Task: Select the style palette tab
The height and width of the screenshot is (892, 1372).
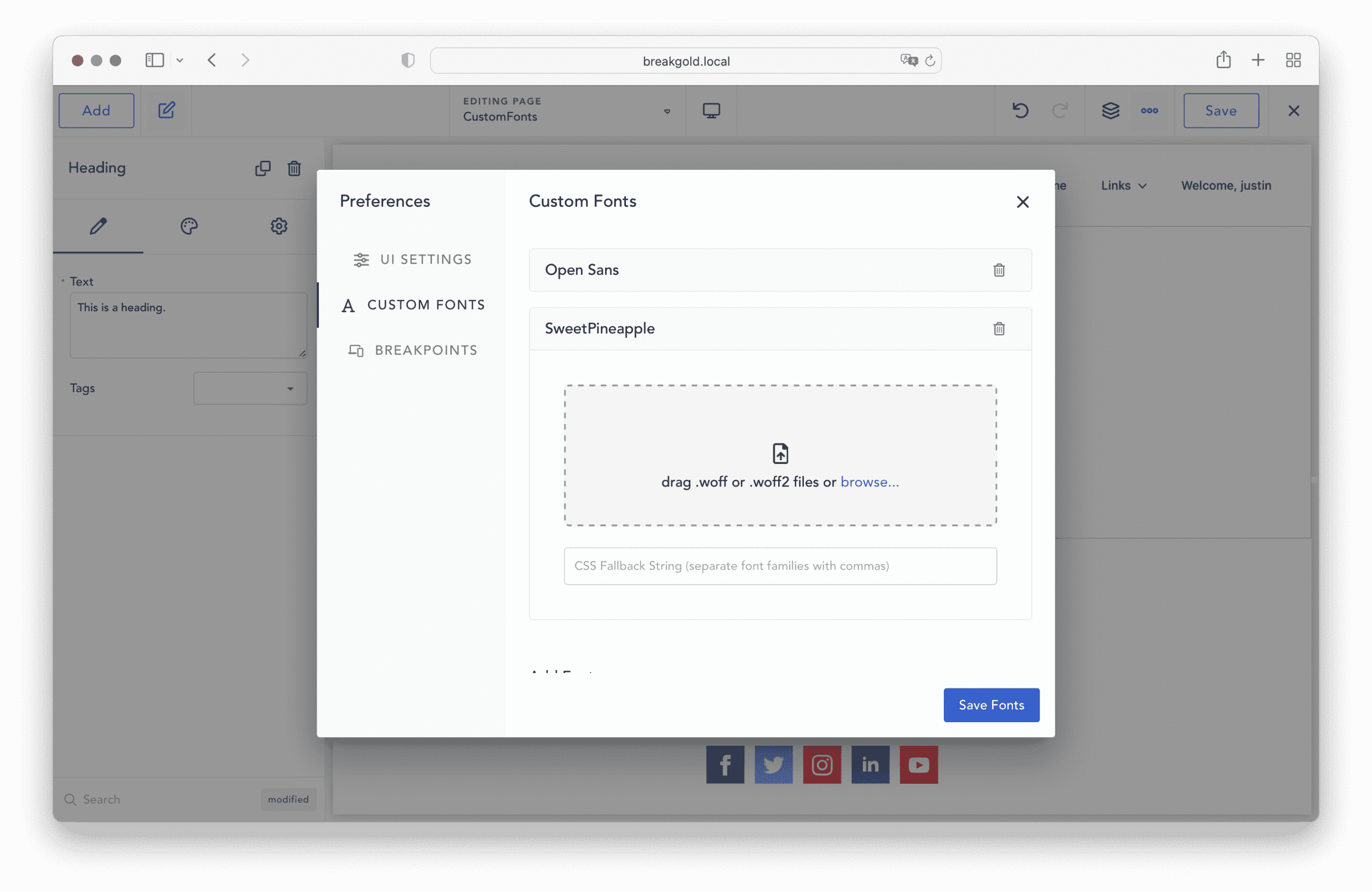Action: pos(189,227)
